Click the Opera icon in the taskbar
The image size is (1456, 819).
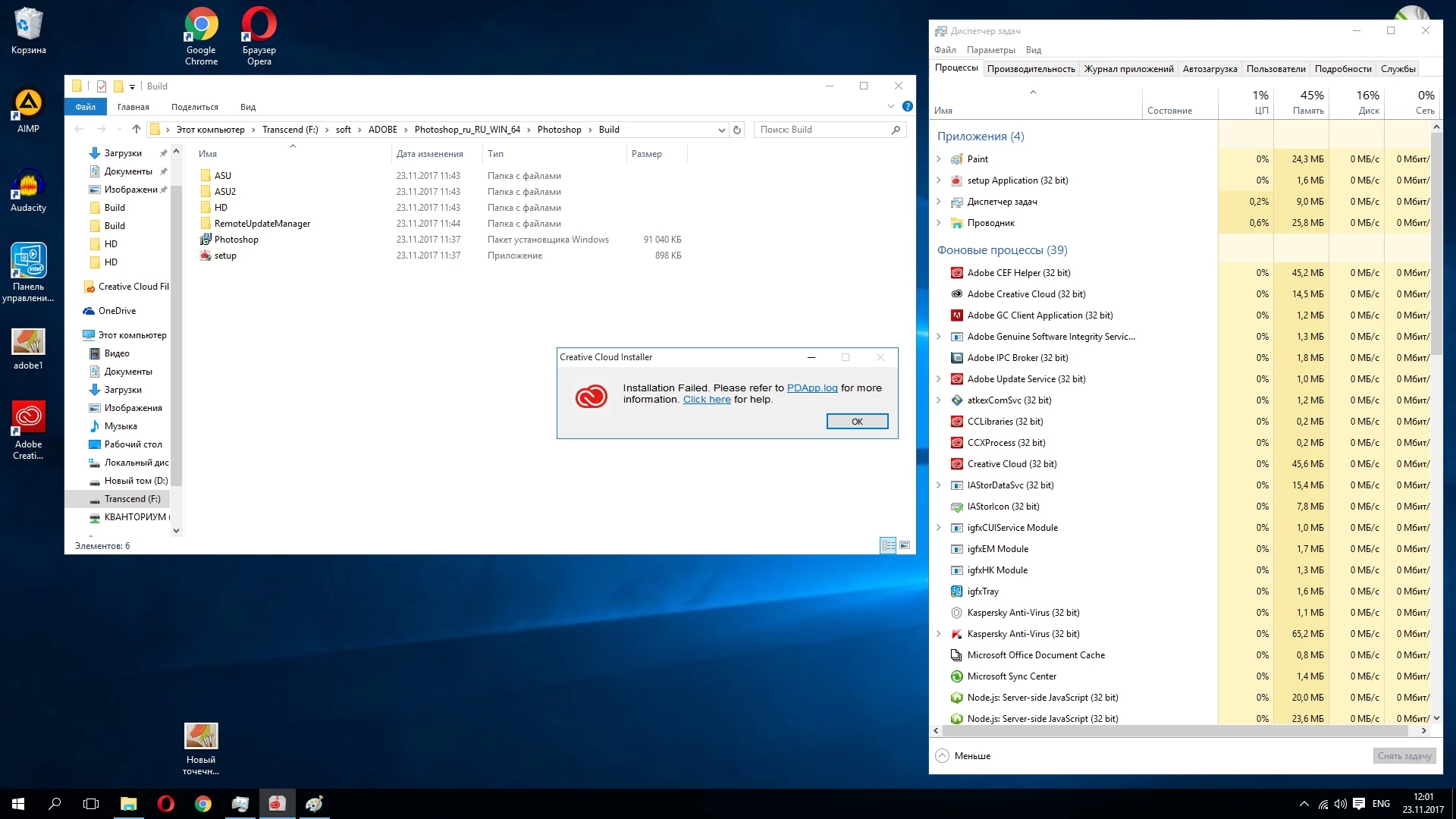pos(165,804)
